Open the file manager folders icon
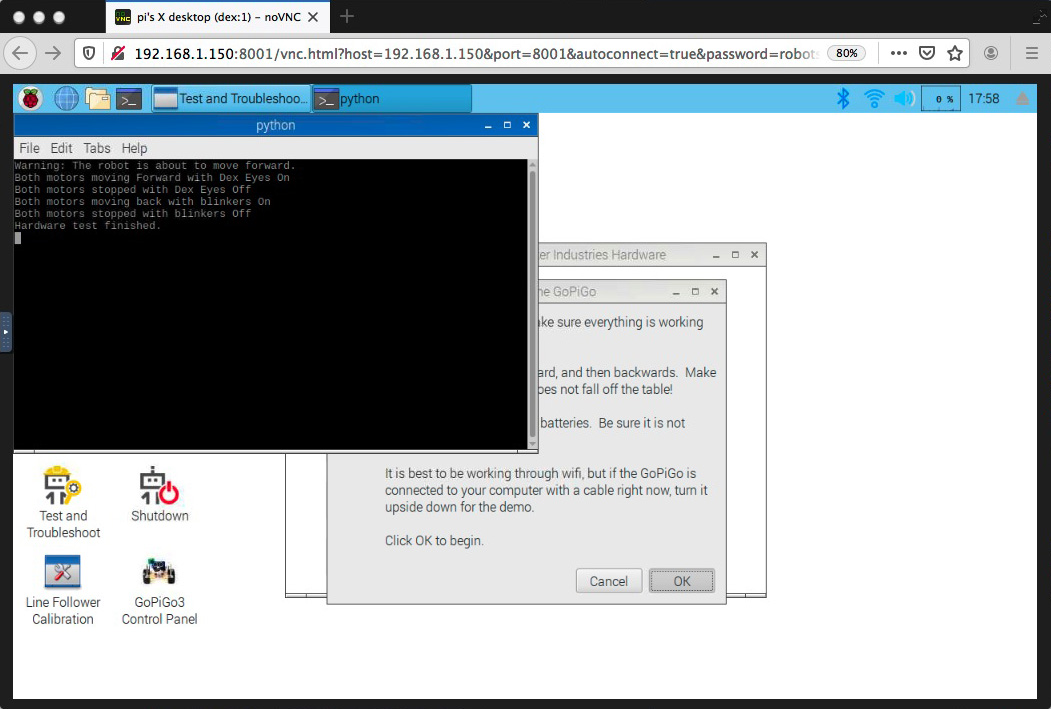 coord(97,98)
